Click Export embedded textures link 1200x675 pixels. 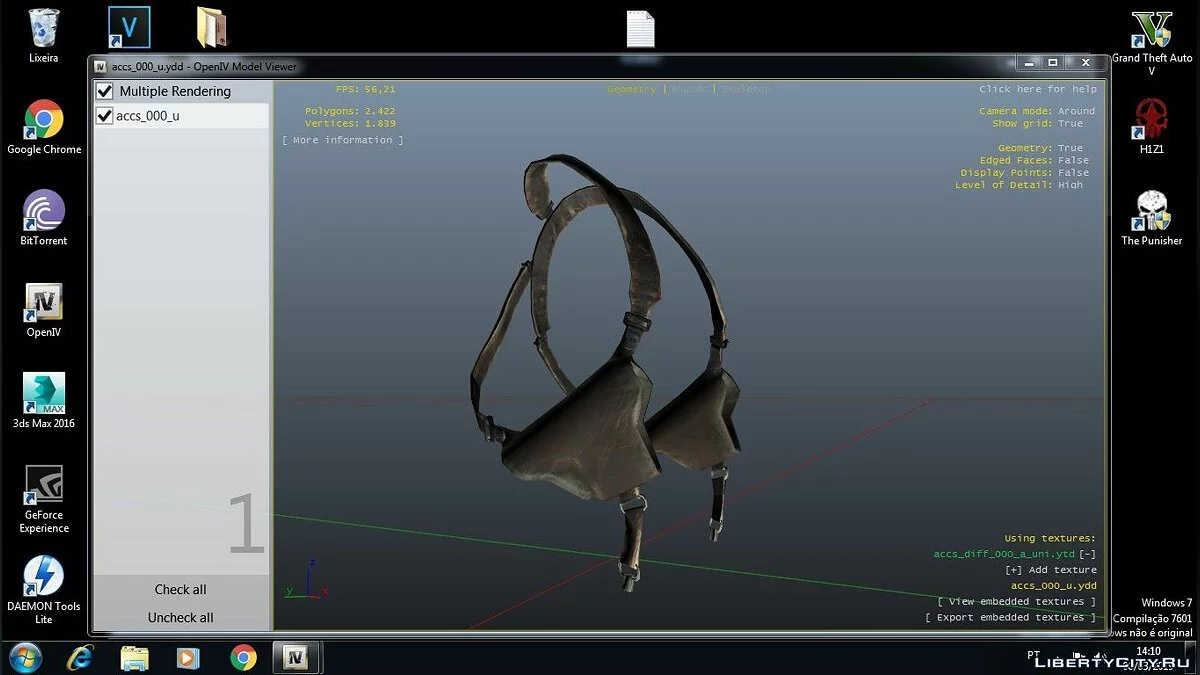[x=1010, y=618]
